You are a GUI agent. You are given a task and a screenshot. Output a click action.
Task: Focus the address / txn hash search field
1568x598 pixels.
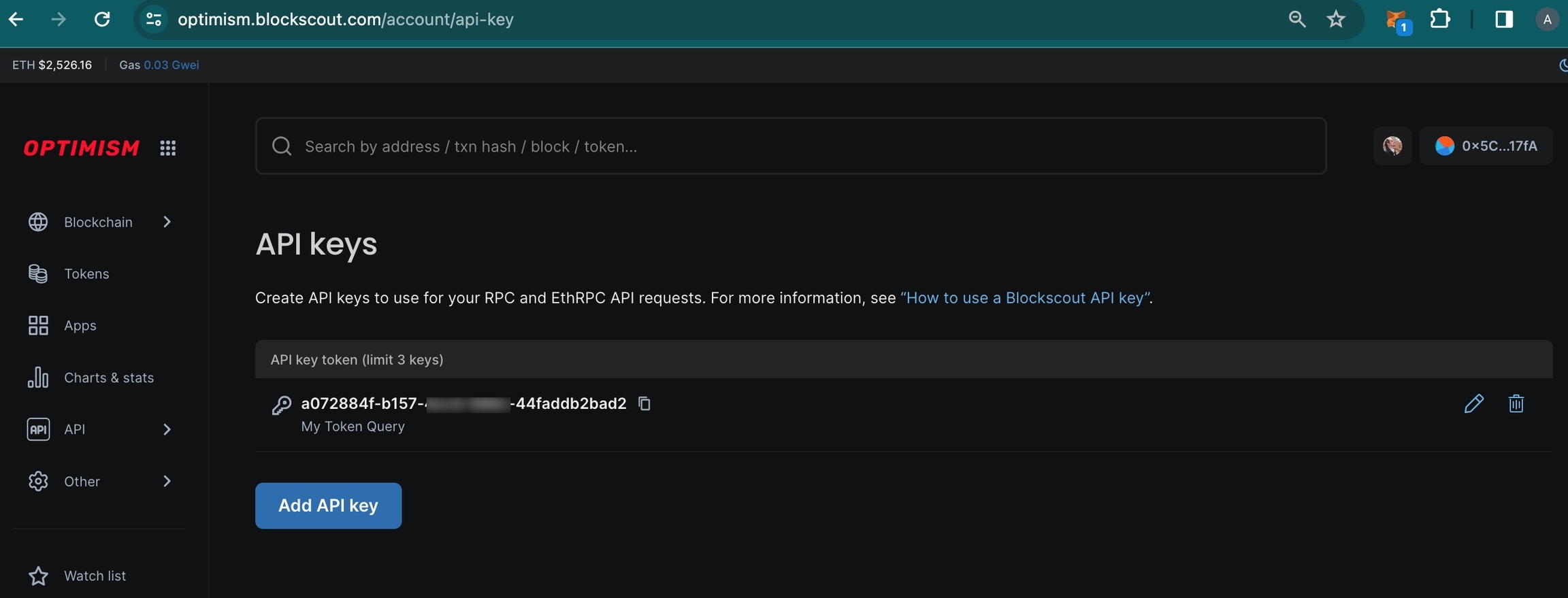tap(791, 146)
